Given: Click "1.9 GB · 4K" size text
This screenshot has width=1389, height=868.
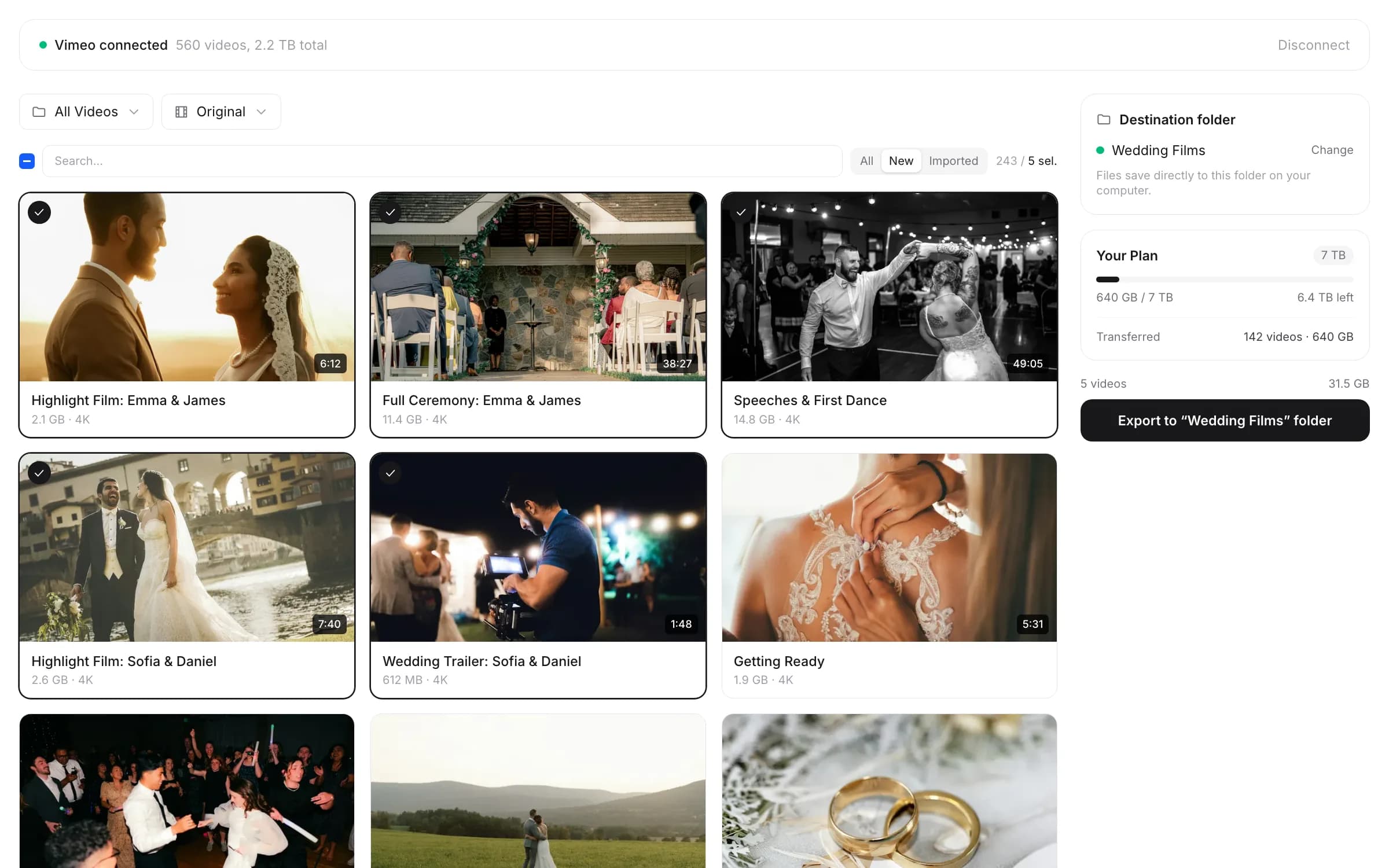Looking at the screenshot, I should coord(763,680).
